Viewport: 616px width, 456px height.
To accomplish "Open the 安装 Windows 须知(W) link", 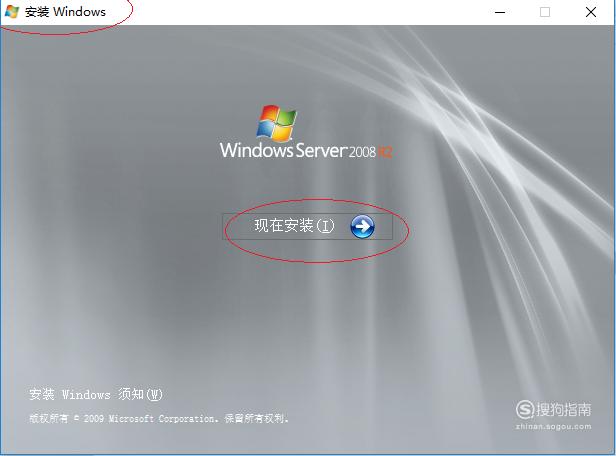I will pyautogui.click(x=96, y=394).
